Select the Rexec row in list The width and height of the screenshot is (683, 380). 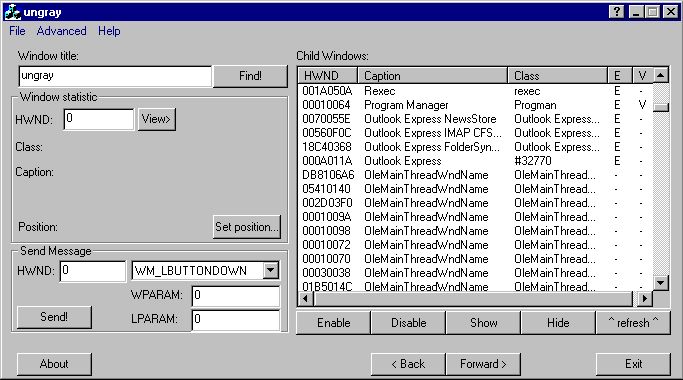pyautogui.click(x=476, y=91)
